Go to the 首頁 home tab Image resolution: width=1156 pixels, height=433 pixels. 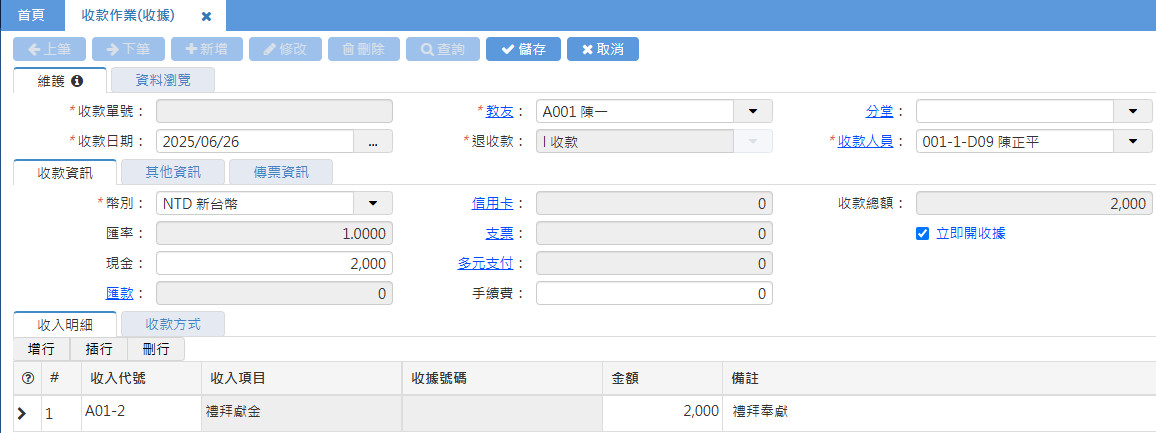click(31, 16)
